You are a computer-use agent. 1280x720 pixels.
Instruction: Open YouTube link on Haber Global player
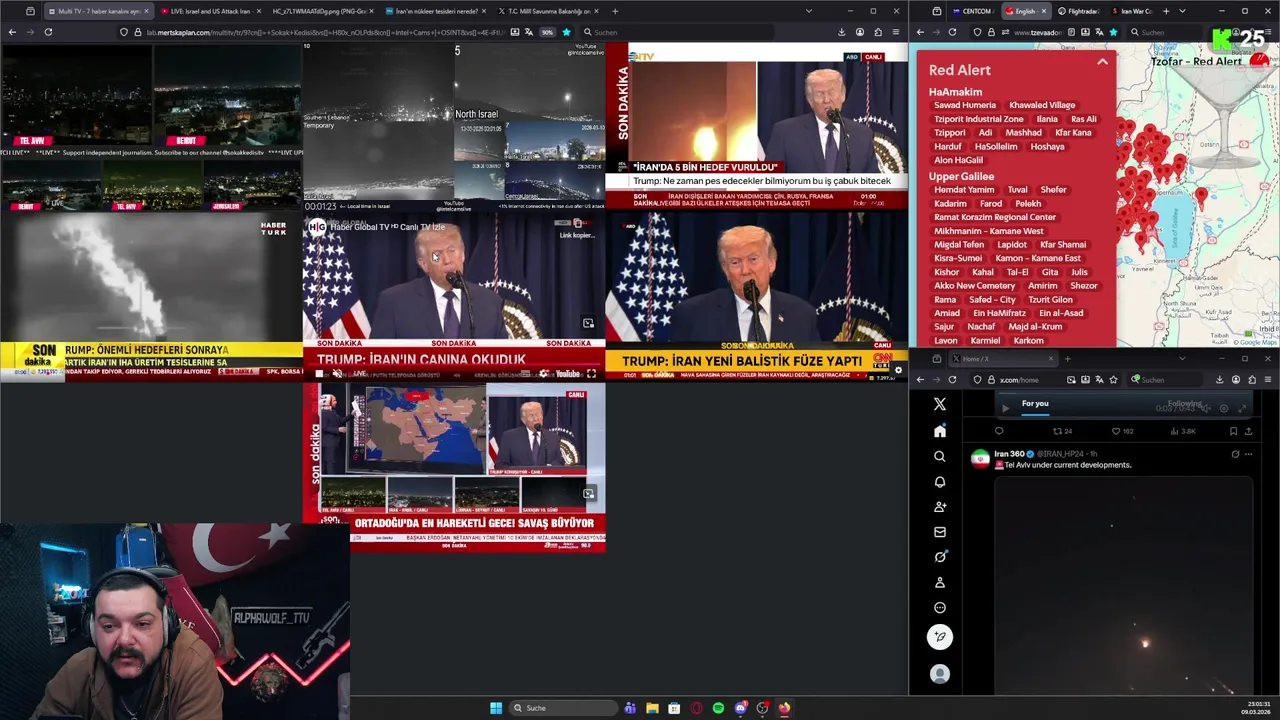pos(567,374)
